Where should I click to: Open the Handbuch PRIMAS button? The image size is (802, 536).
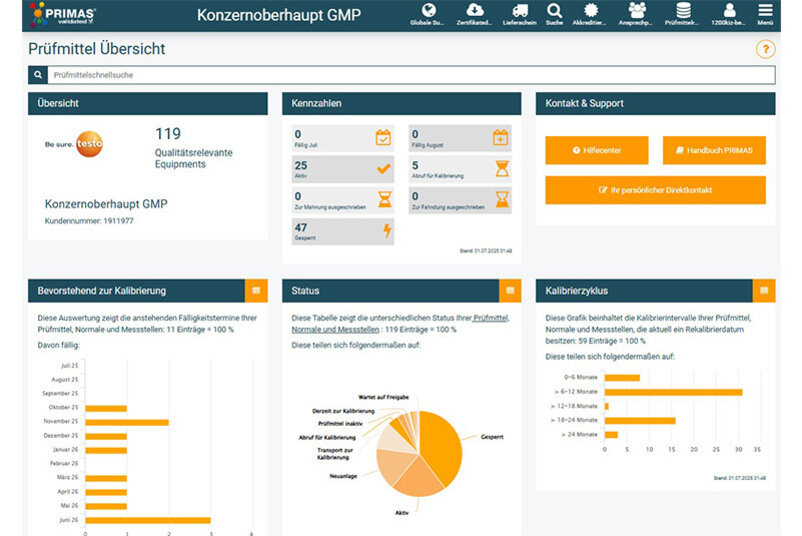(713, 150)
